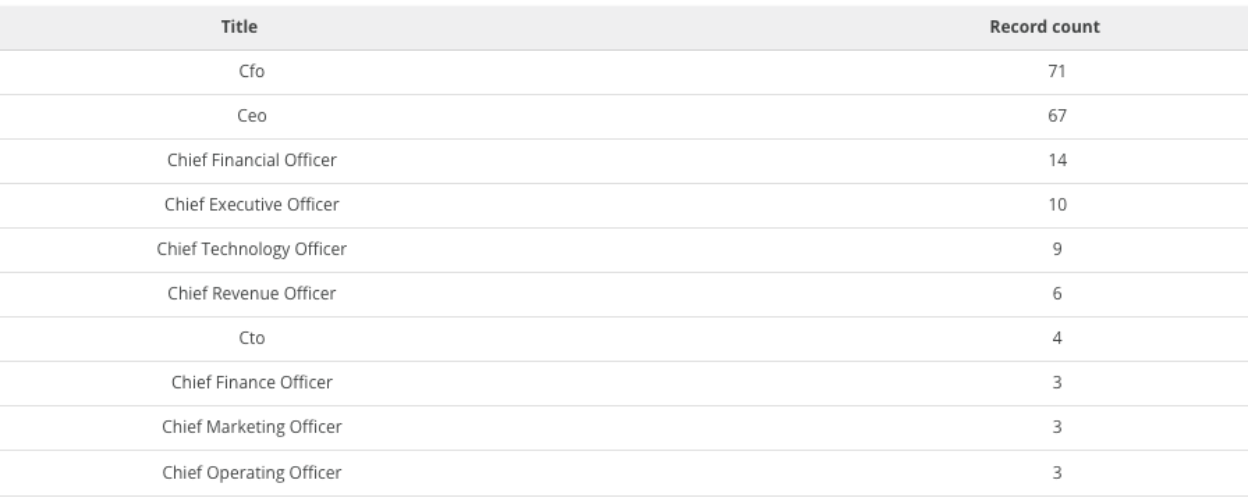1254x500 pixels.
Task: Click the record count value 6
Action: tap(1058, 293)
